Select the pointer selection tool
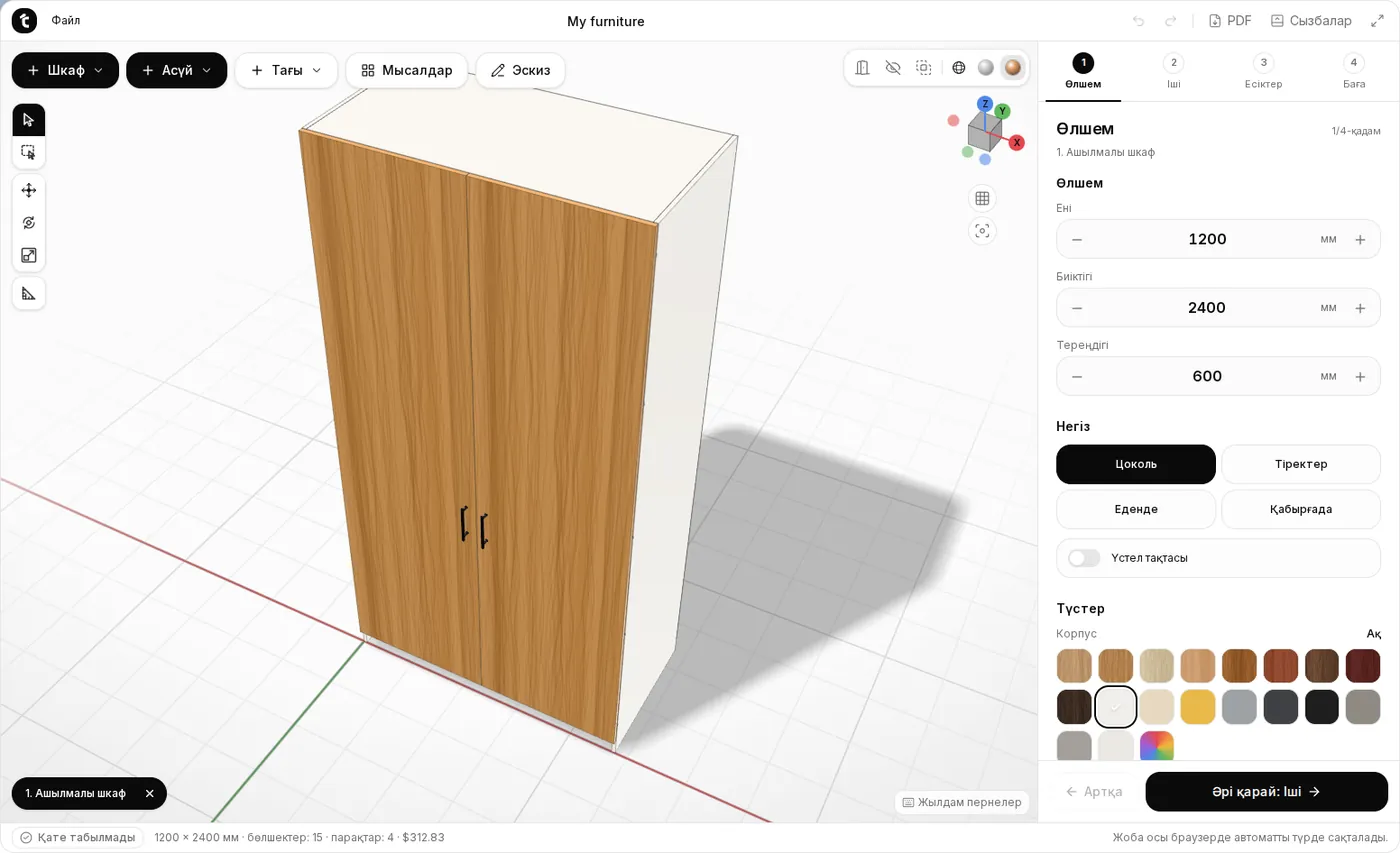 pyautogui.click(x=28, y=120)
